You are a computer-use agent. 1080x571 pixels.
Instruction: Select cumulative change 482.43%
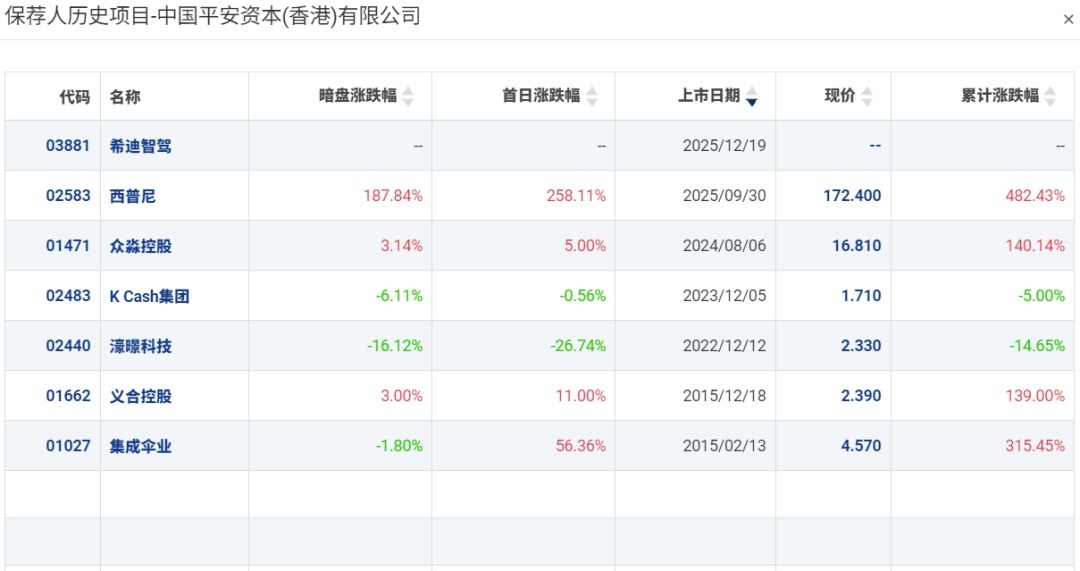1035,196
